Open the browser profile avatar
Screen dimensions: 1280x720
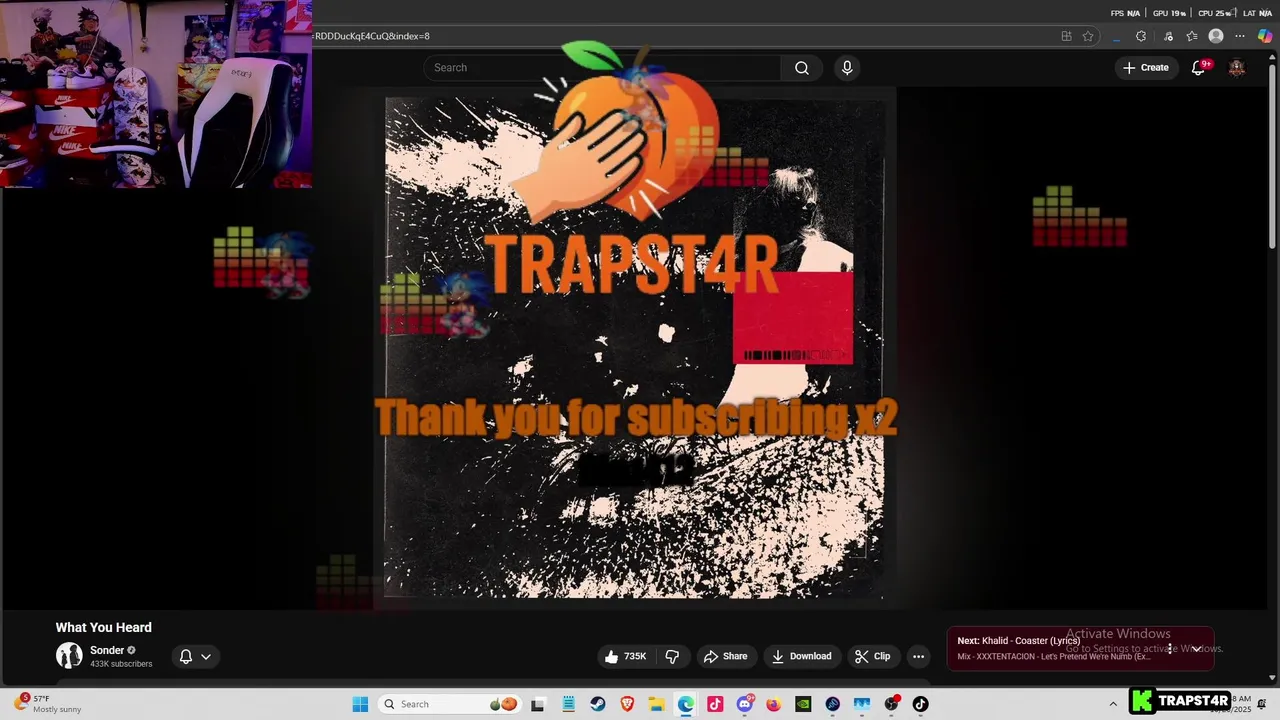[x=1216, y=36]
